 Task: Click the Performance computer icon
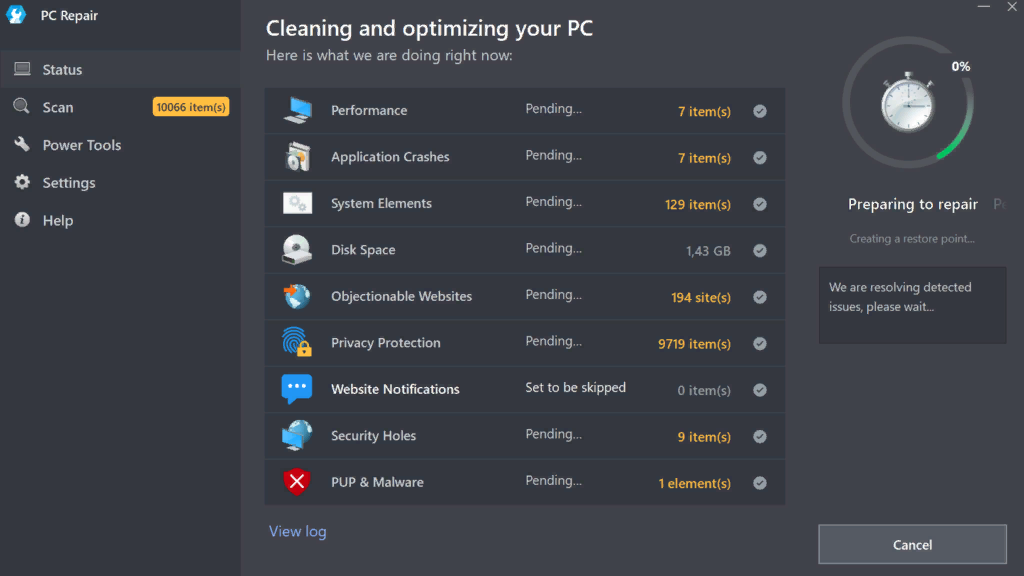click(297, 110)
